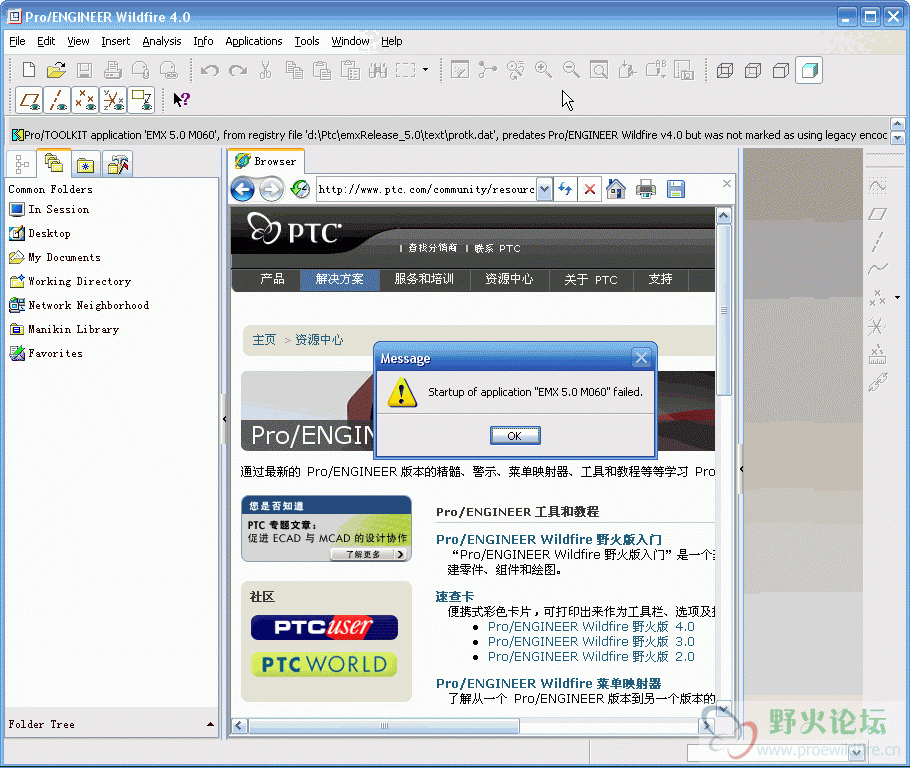Select Hidden Line display style icon

pos(753,70)
